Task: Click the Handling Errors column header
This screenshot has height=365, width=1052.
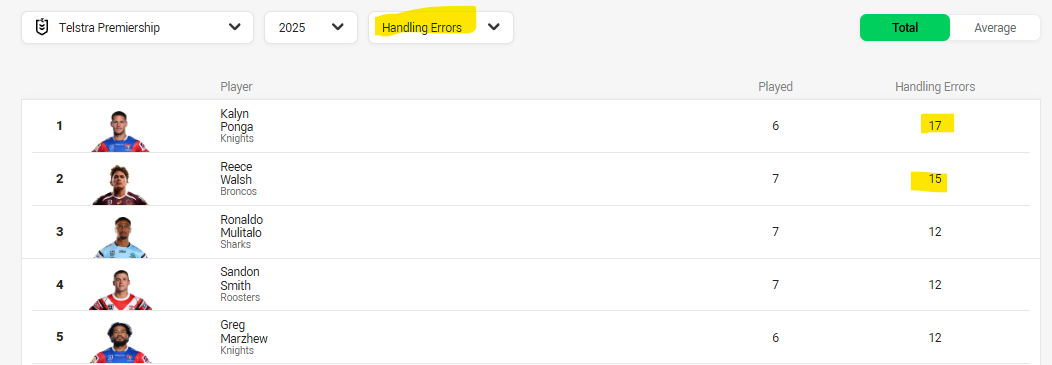Action: coord(935,87)
